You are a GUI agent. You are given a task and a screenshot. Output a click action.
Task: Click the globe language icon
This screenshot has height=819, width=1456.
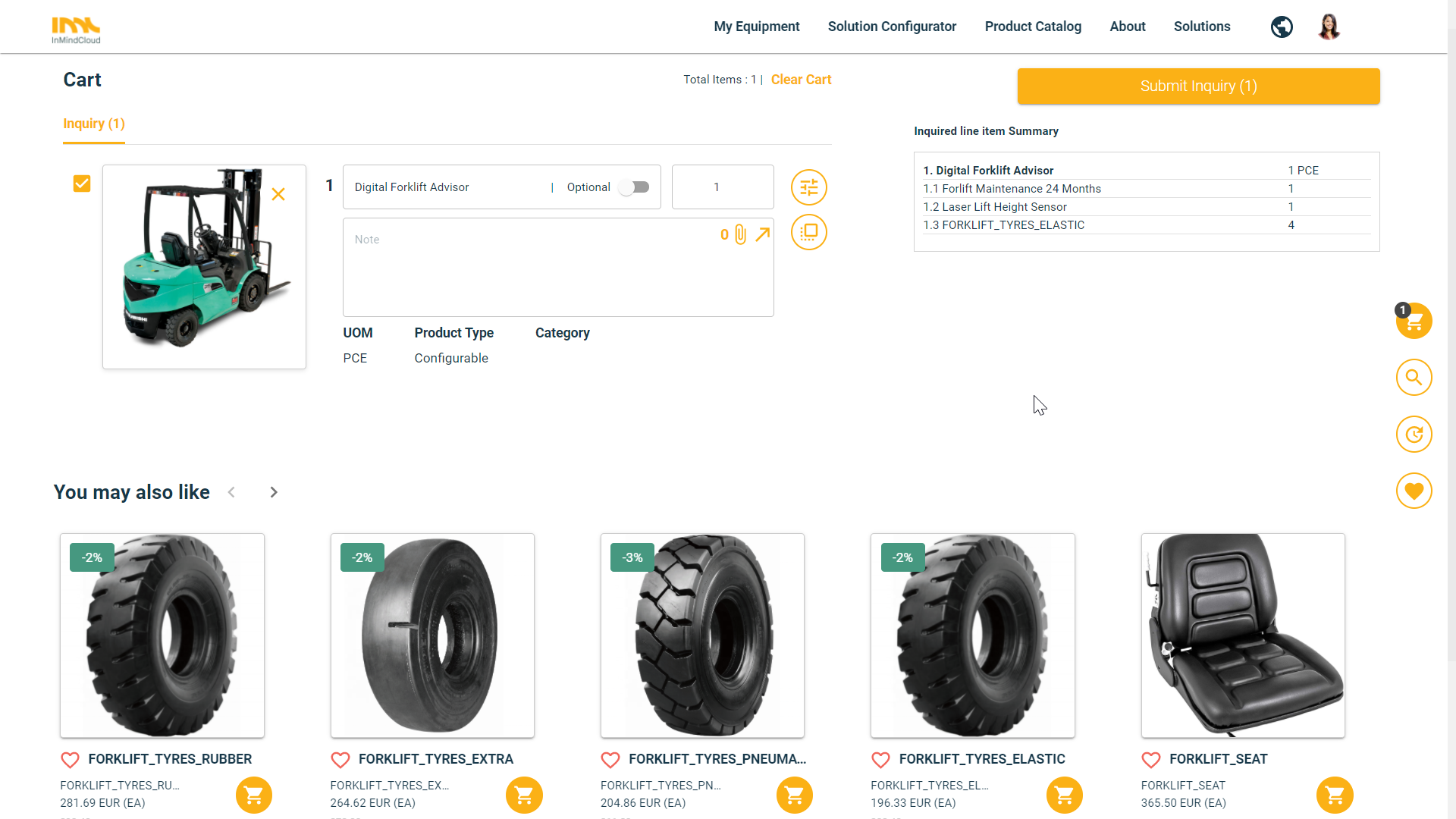click(1282, 27)
